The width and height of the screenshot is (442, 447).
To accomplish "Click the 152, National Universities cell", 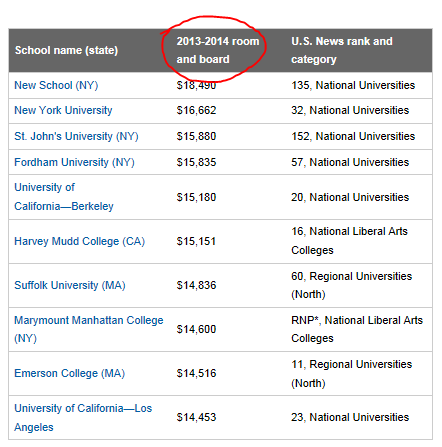I will tap(353, 136).
